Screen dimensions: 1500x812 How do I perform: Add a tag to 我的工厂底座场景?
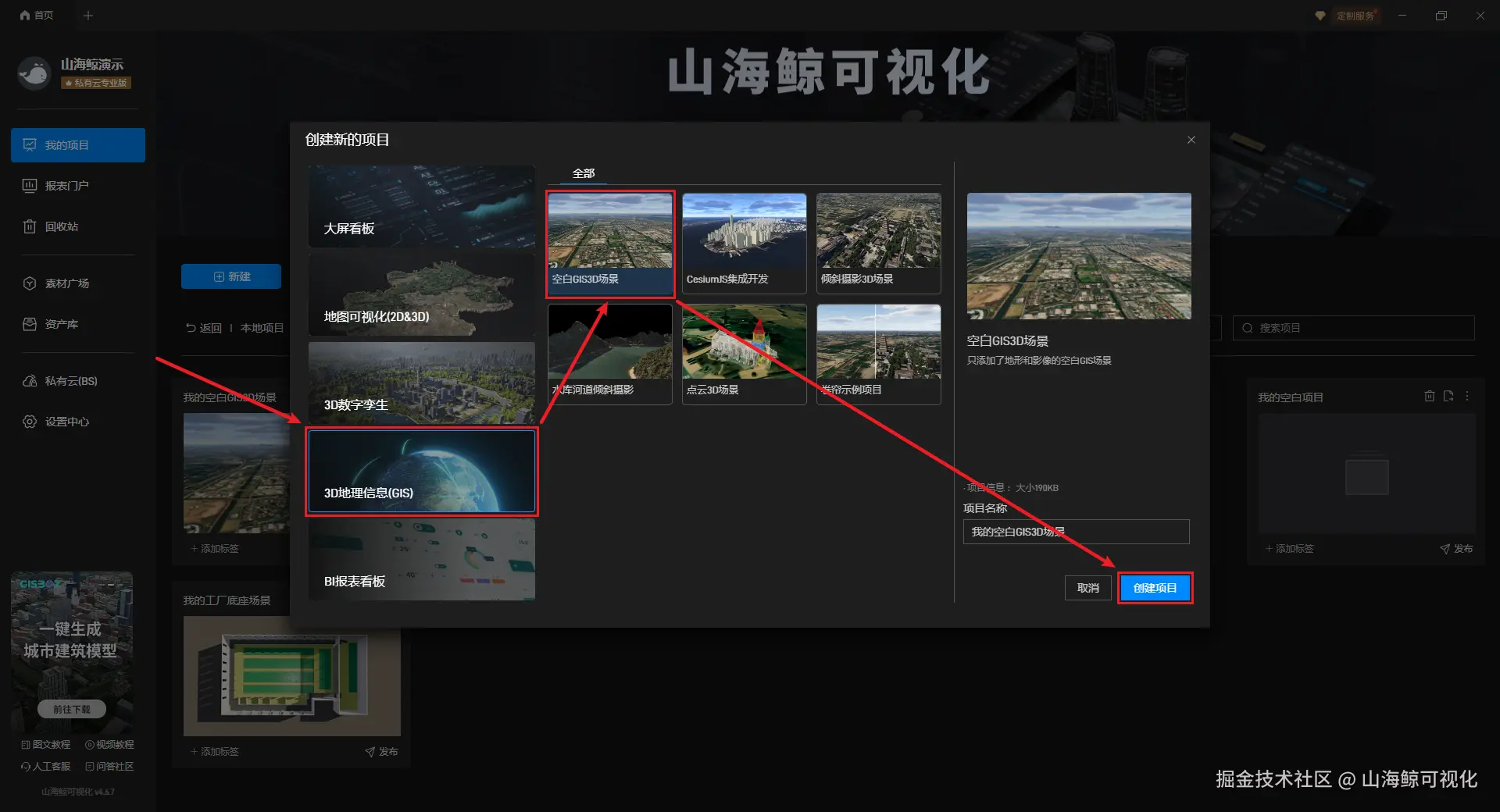point(215,752)
